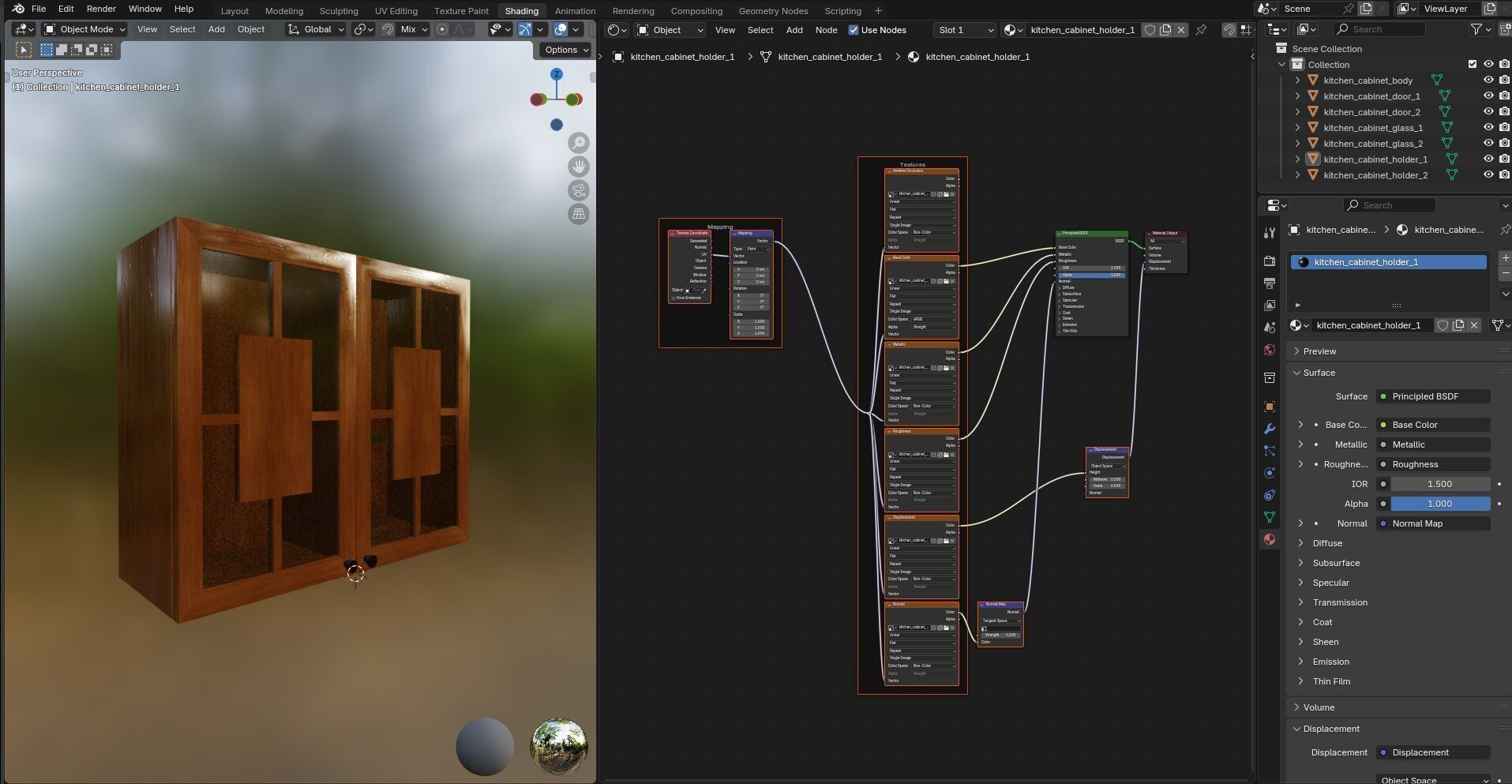Hide kitchen_cabinet_body in viewport
Viewport: 1512px width, 784px height.
coord(1488,80)
